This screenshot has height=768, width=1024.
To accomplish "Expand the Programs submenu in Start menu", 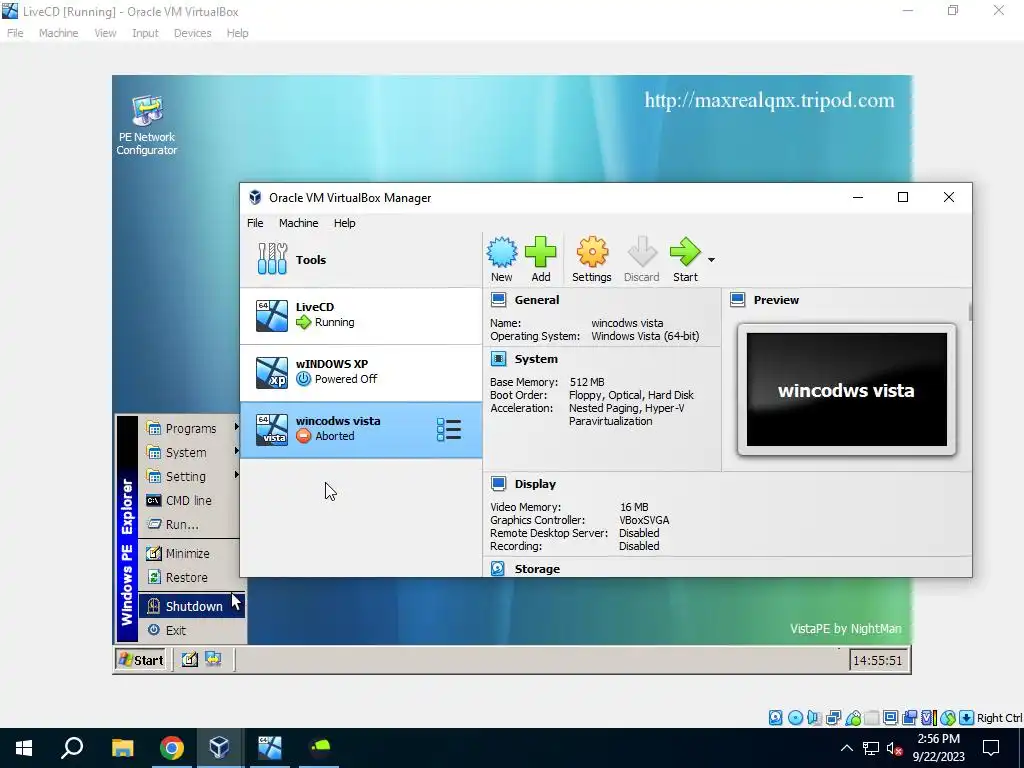I will pyautogui.click(x=190, y=428).
